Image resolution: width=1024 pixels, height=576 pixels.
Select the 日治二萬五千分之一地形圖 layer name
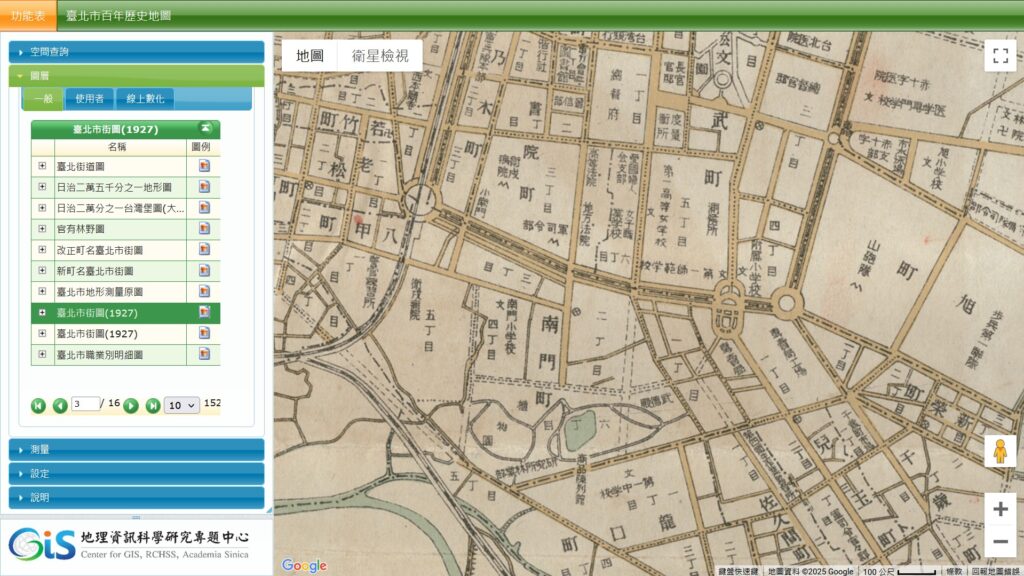point(114,187)
